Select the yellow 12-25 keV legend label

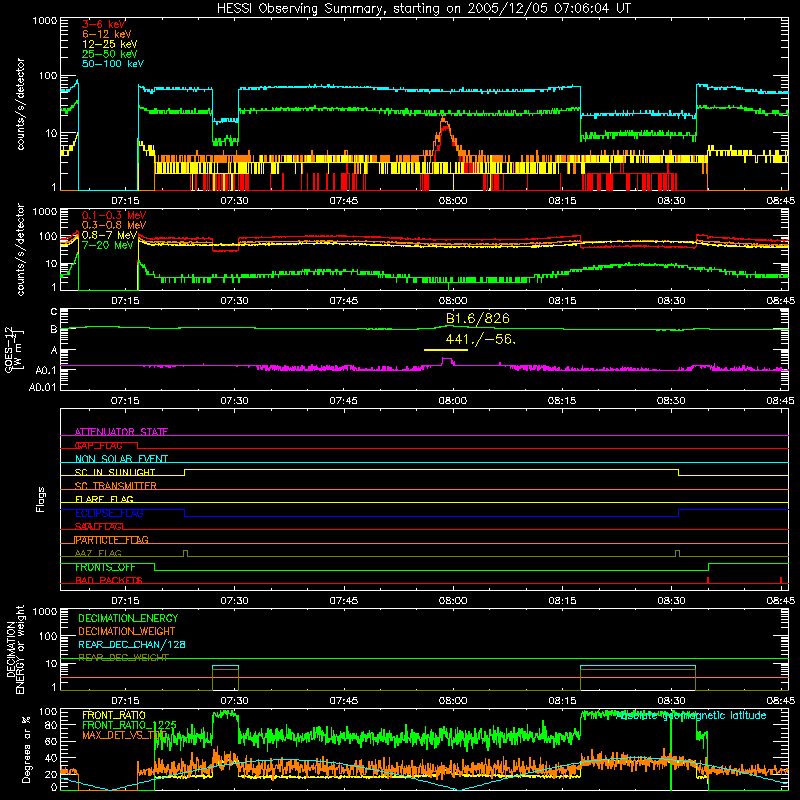(110, 44)
